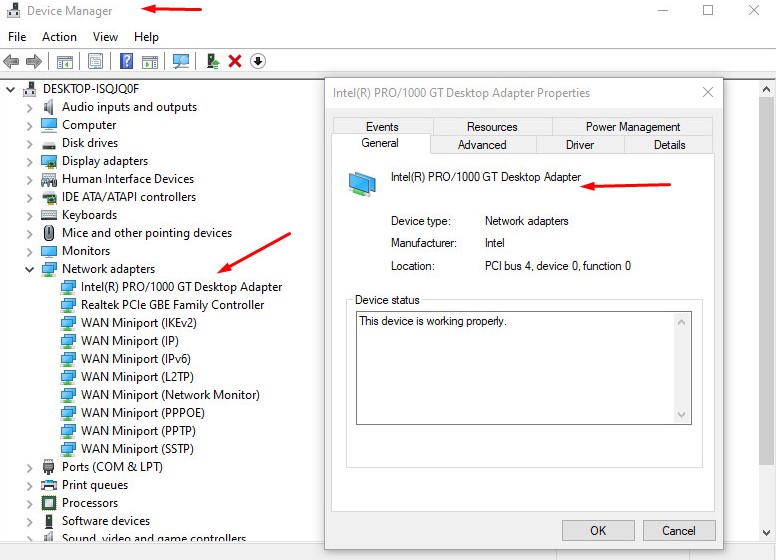Open the Power Management tab
The width and height of the screenshot is (776, 560).
click(x=632, y=127)
